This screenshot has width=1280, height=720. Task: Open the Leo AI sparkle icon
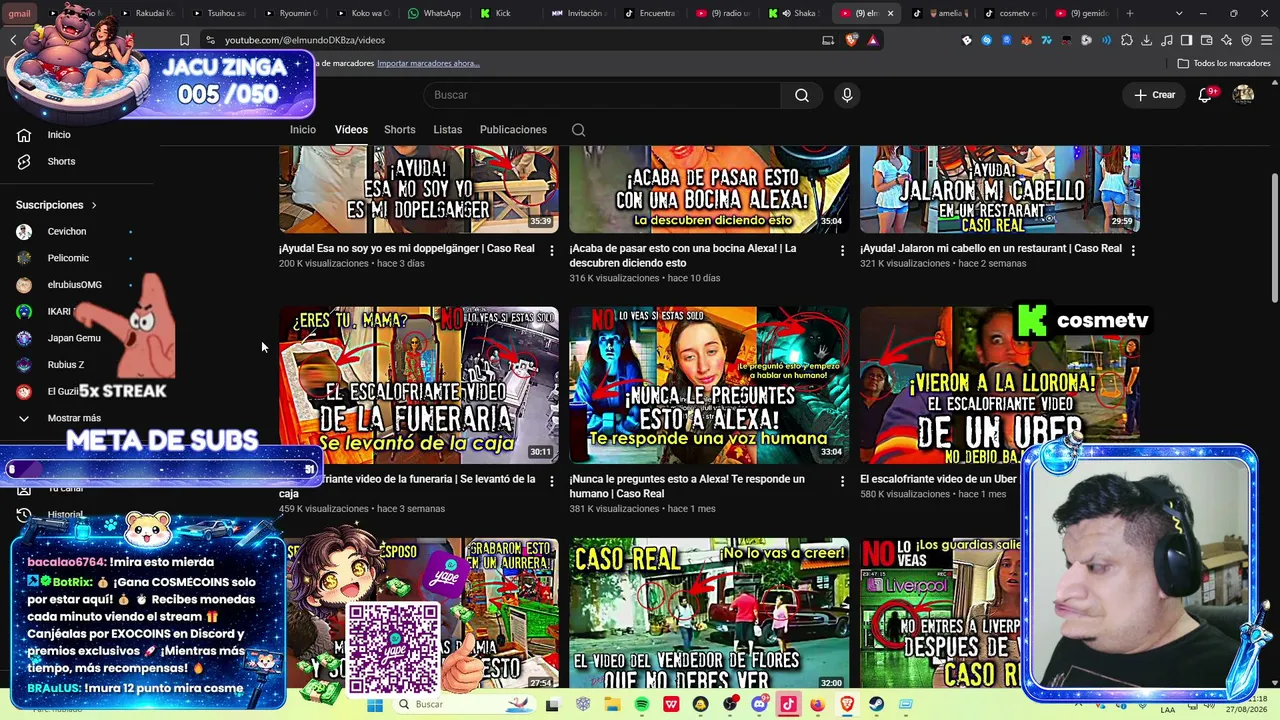(1226, 40)
